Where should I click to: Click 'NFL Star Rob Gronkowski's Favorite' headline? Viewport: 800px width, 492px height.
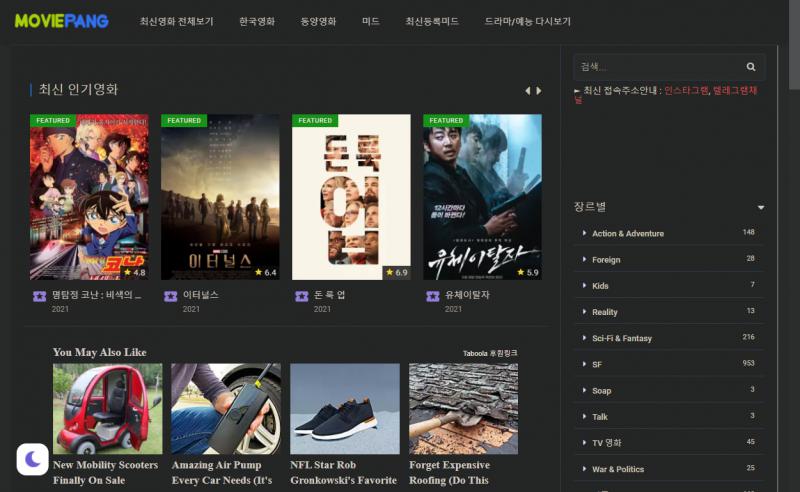coord(343,473)
